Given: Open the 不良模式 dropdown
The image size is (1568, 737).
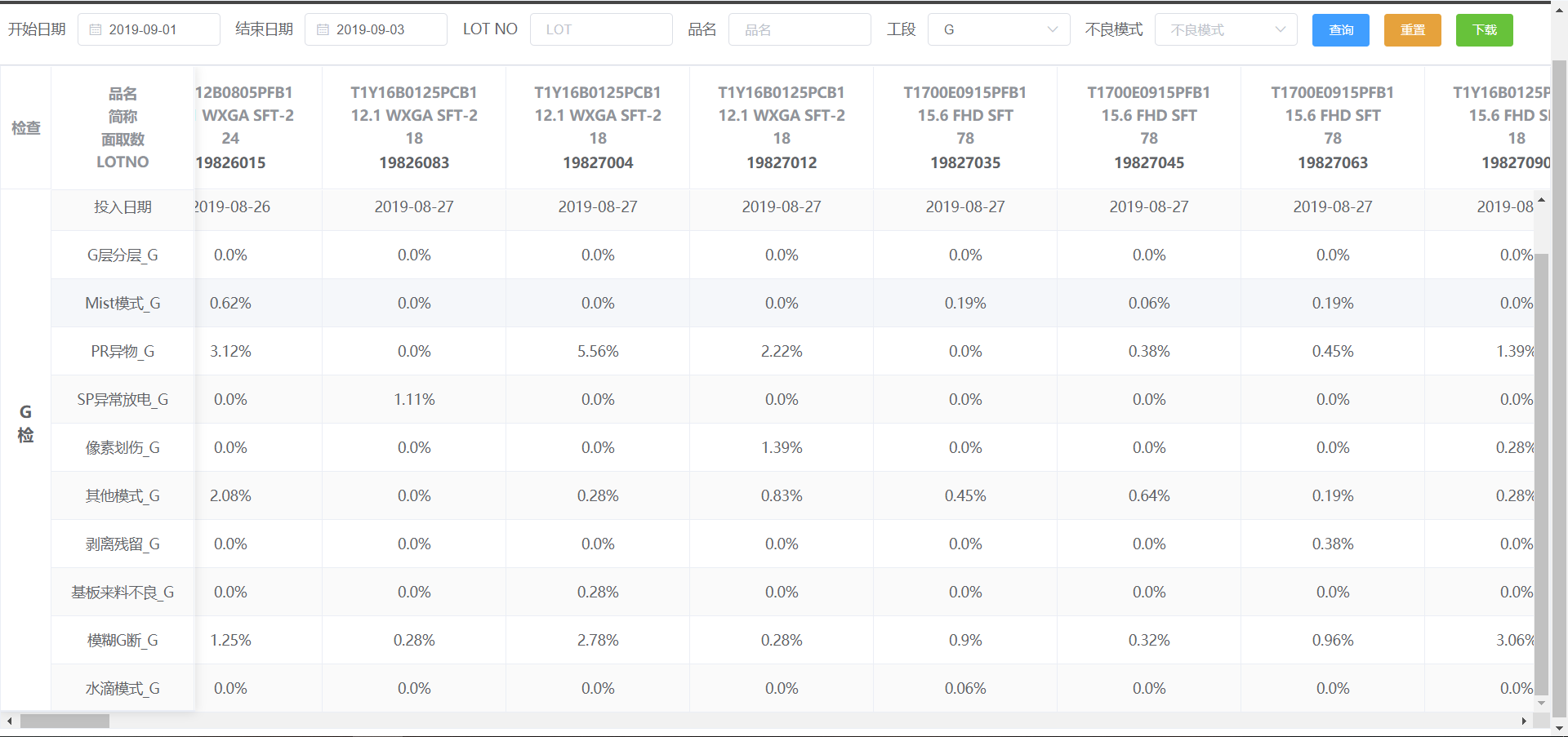Looking at the screenshot, I should pos(1225,30).
